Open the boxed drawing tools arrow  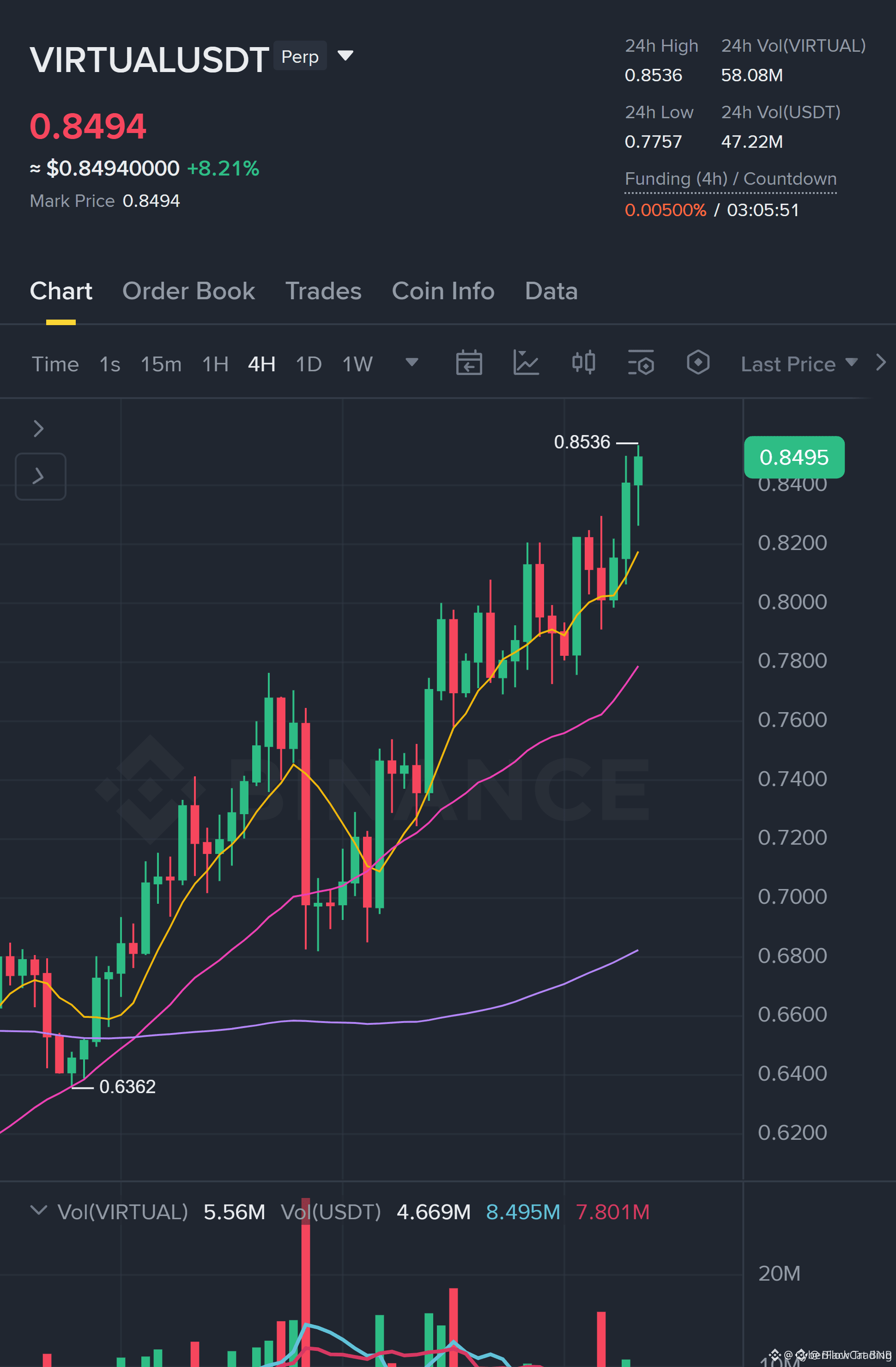point(40,476)
